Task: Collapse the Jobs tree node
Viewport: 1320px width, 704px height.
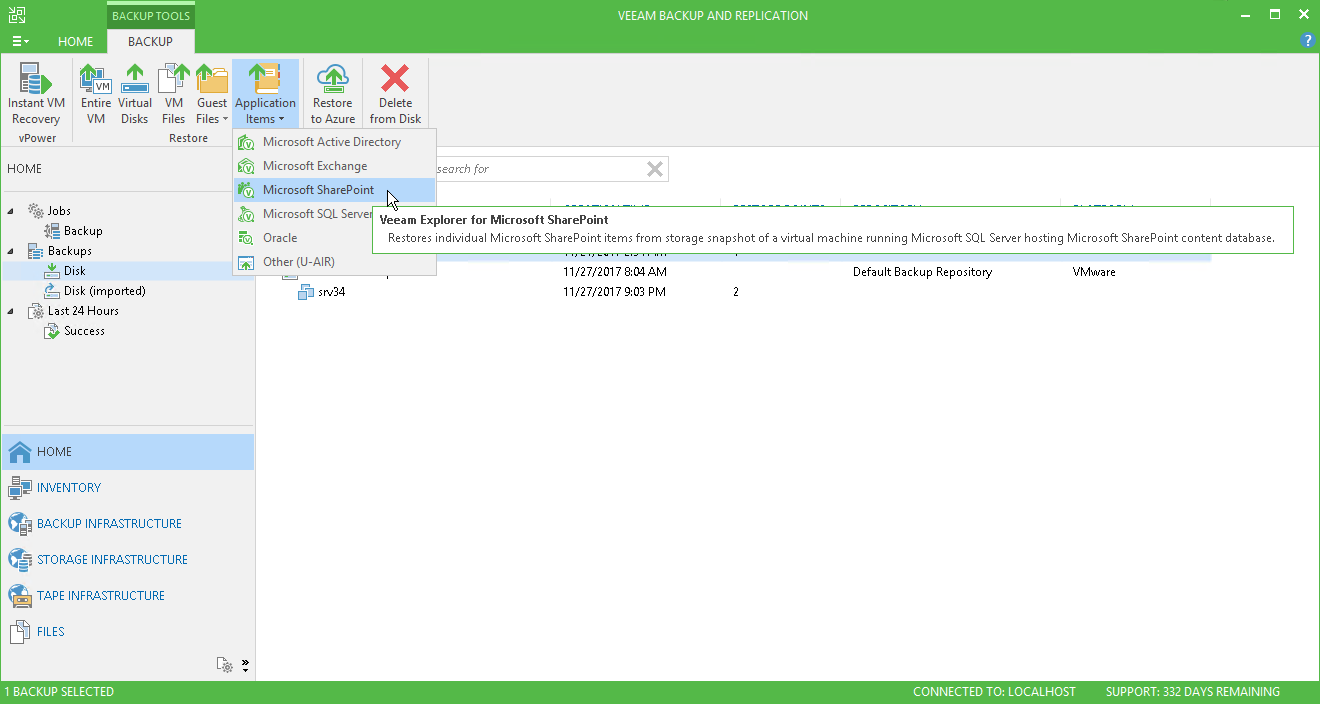Action: [x=11, y=211]
